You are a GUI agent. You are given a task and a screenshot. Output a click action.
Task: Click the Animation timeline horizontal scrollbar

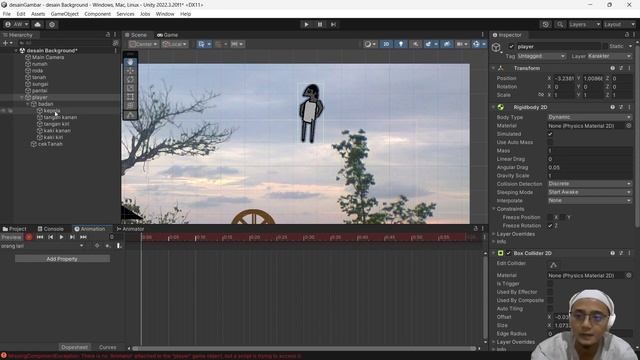(305, 348)
